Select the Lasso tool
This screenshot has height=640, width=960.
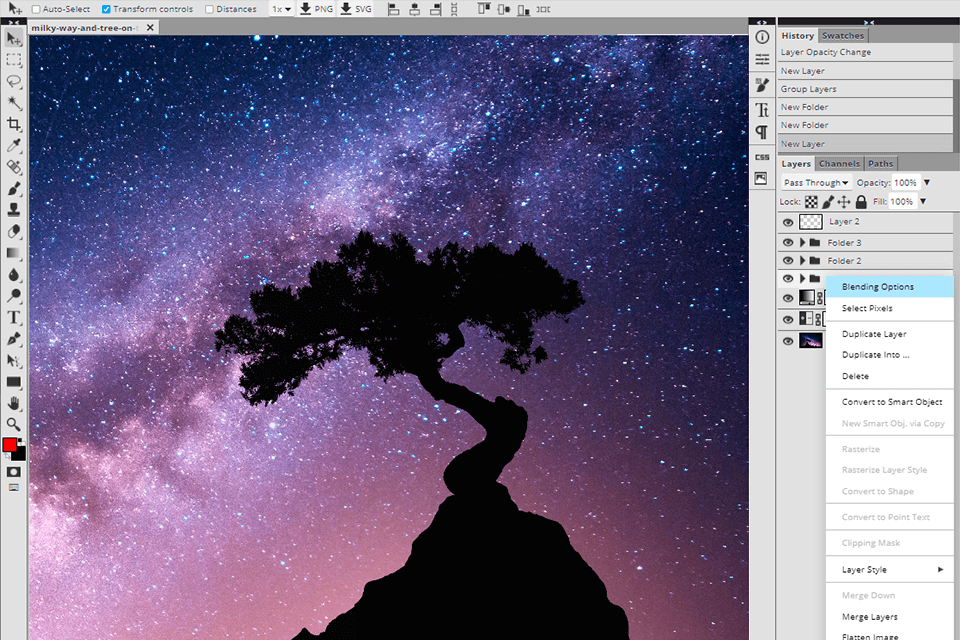pyautogui.click(x=14, y=81)
